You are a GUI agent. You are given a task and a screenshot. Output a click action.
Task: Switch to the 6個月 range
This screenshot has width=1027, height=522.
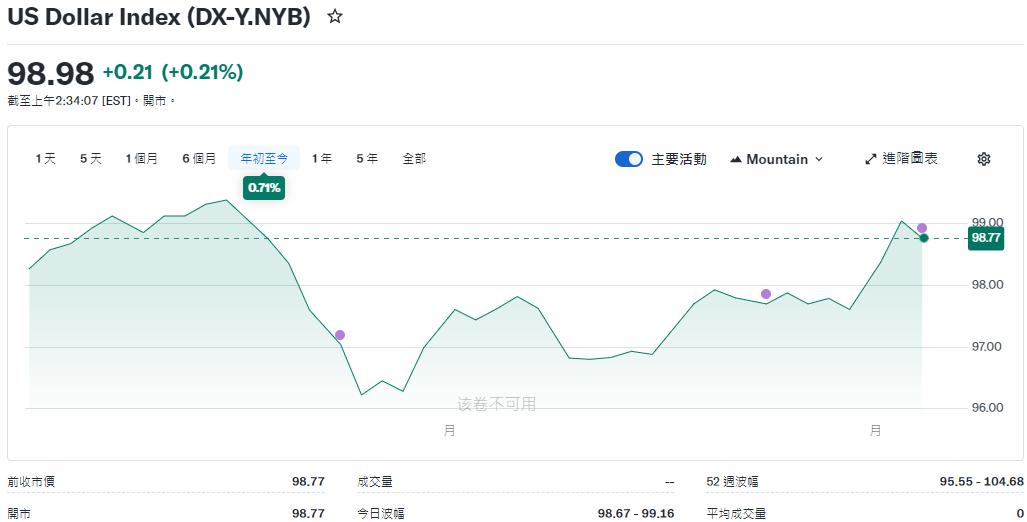point(199,158)
